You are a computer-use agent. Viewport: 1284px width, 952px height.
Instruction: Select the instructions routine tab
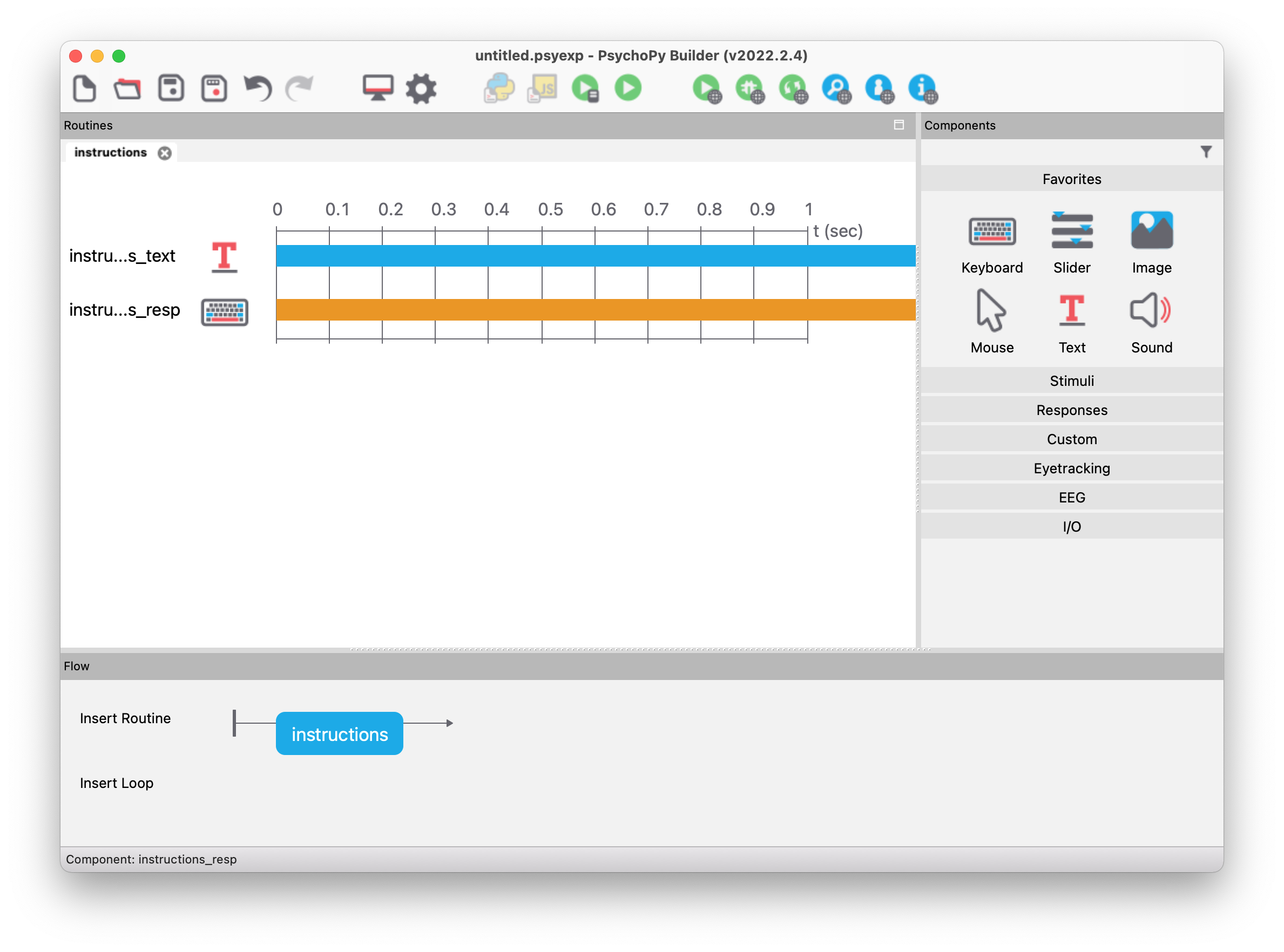click(111, 153)
